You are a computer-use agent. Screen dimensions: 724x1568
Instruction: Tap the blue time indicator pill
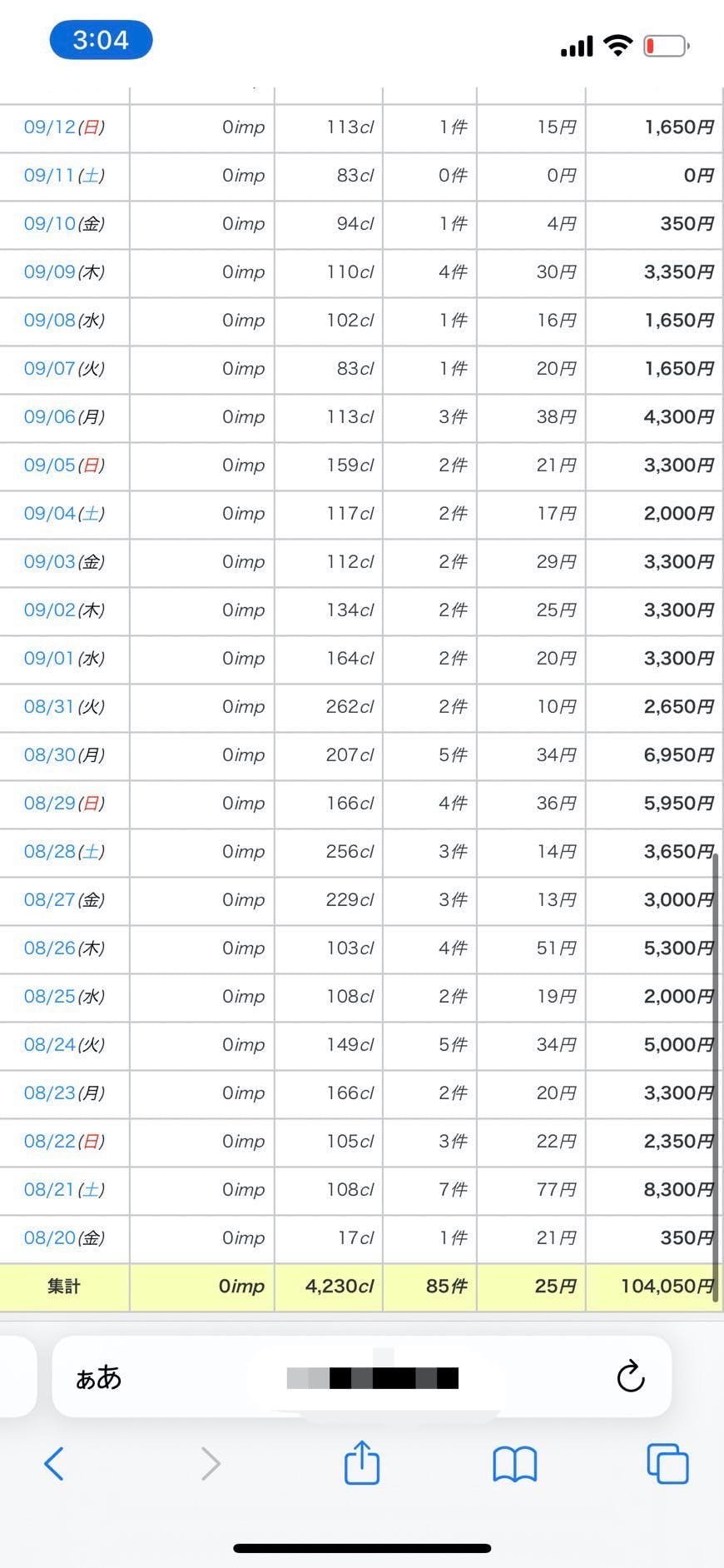click(101, 40)
